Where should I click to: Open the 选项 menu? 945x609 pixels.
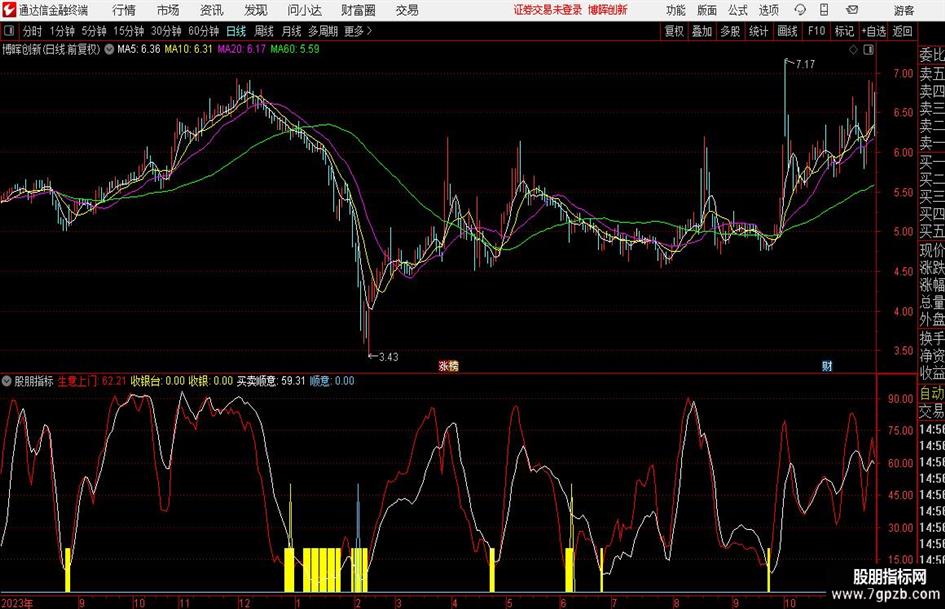point(768,10)
